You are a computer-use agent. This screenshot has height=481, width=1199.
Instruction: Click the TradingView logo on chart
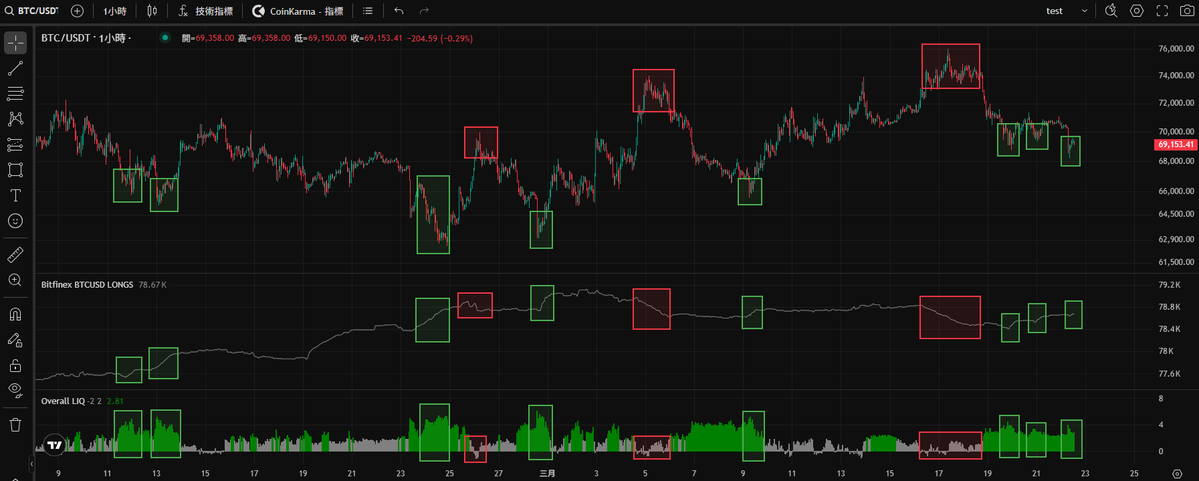(54, 444)
